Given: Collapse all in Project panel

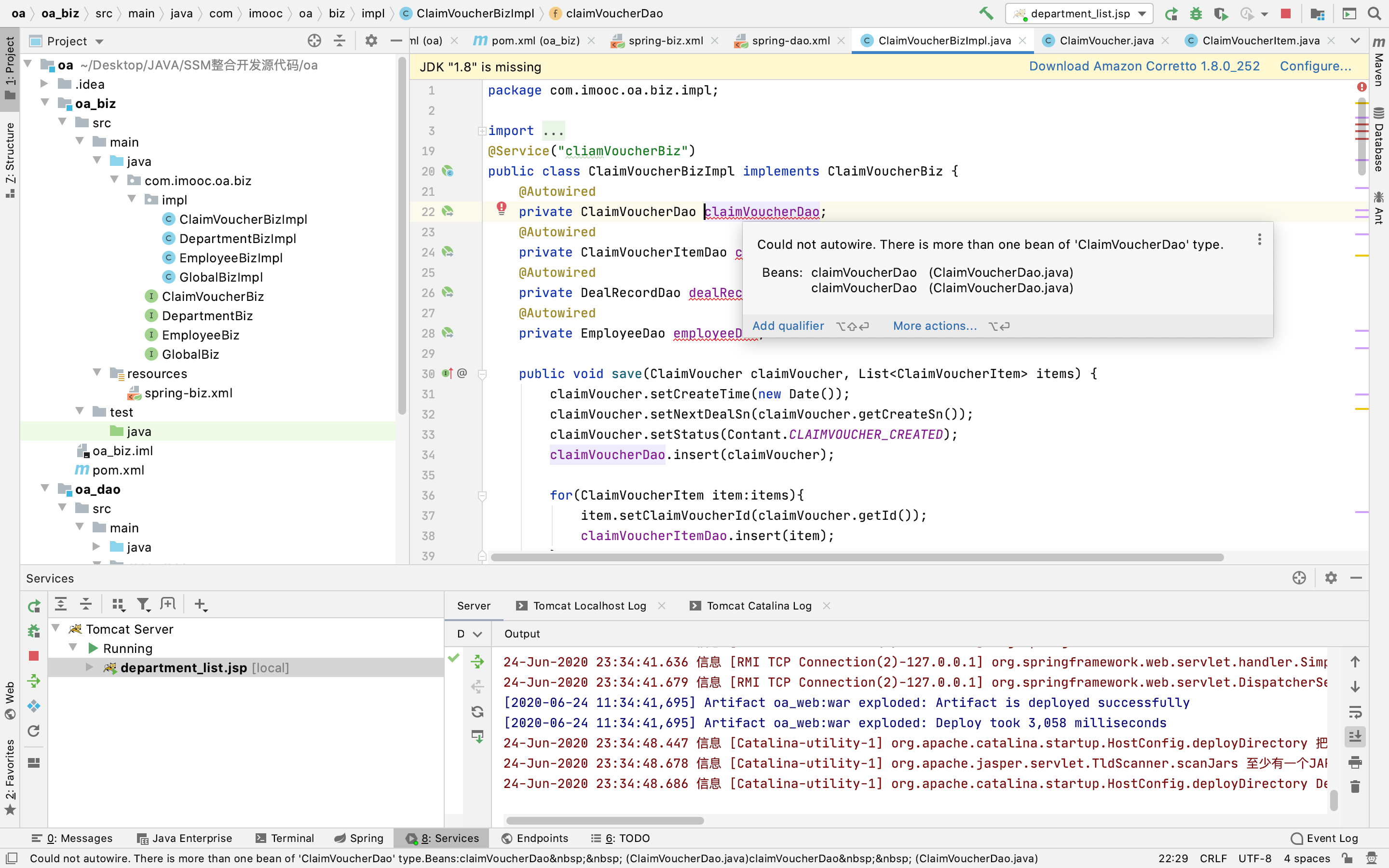Looking at the screenshot, I should 339,41.
